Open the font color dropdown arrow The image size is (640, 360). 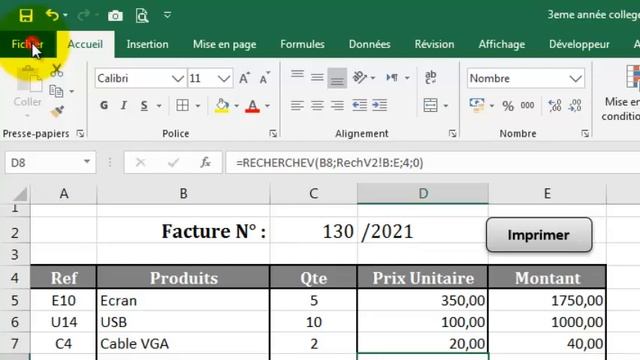(x=267, y=106)
